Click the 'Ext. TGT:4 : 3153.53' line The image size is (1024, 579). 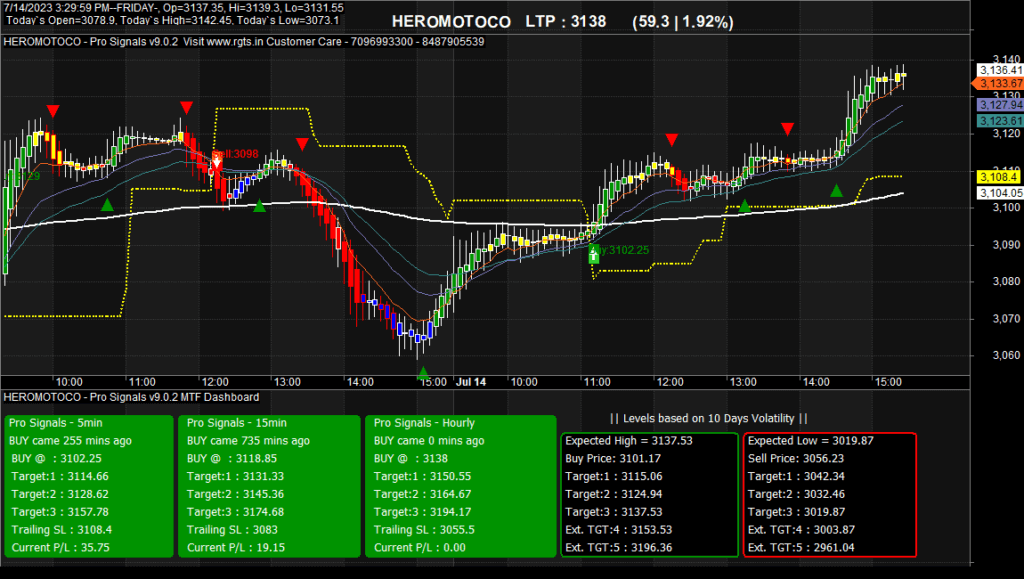(618, 529)
